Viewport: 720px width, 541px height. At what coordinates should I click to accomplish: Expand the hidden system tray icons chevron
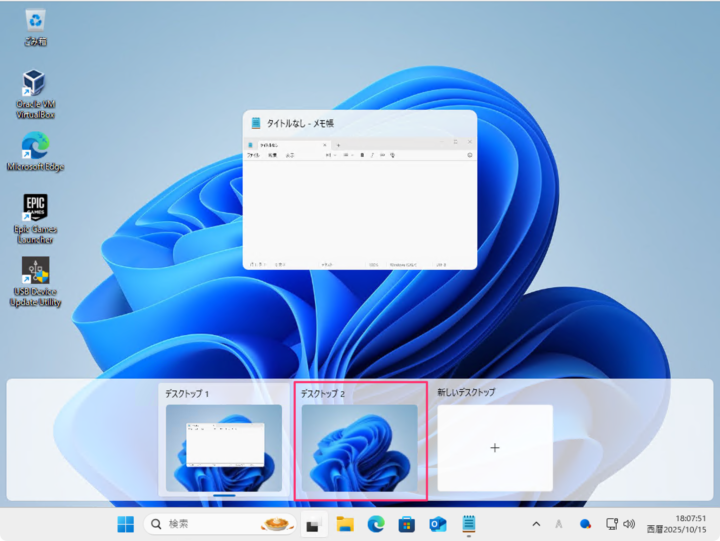coord(536,524)
